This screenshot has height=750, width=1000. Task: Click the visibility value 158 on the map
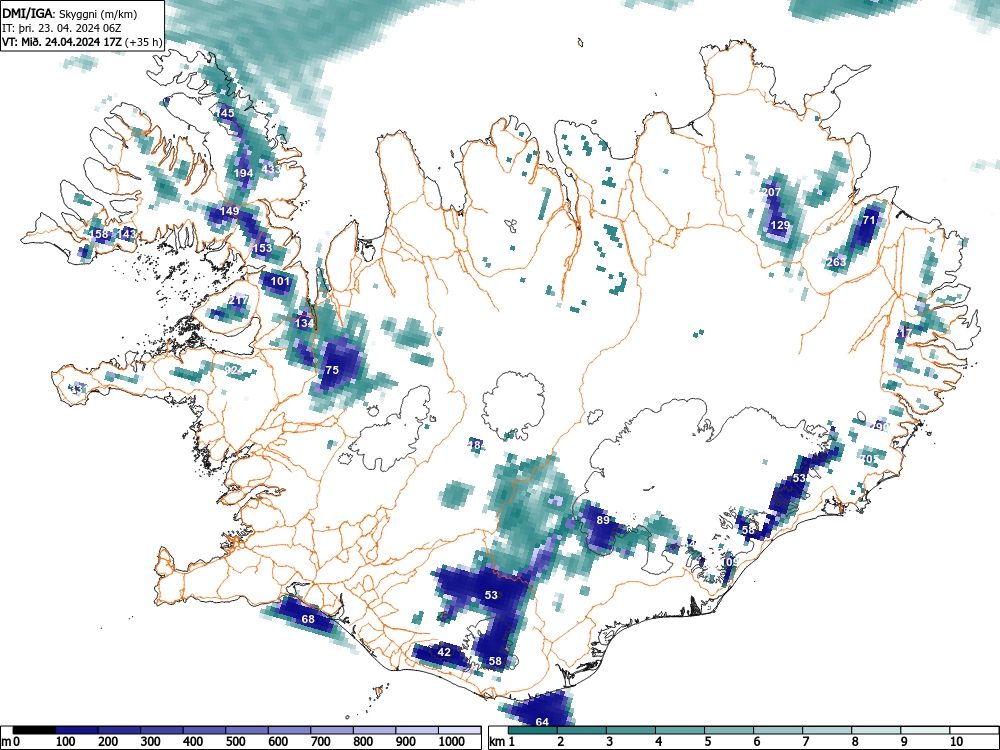click(99, 234)
